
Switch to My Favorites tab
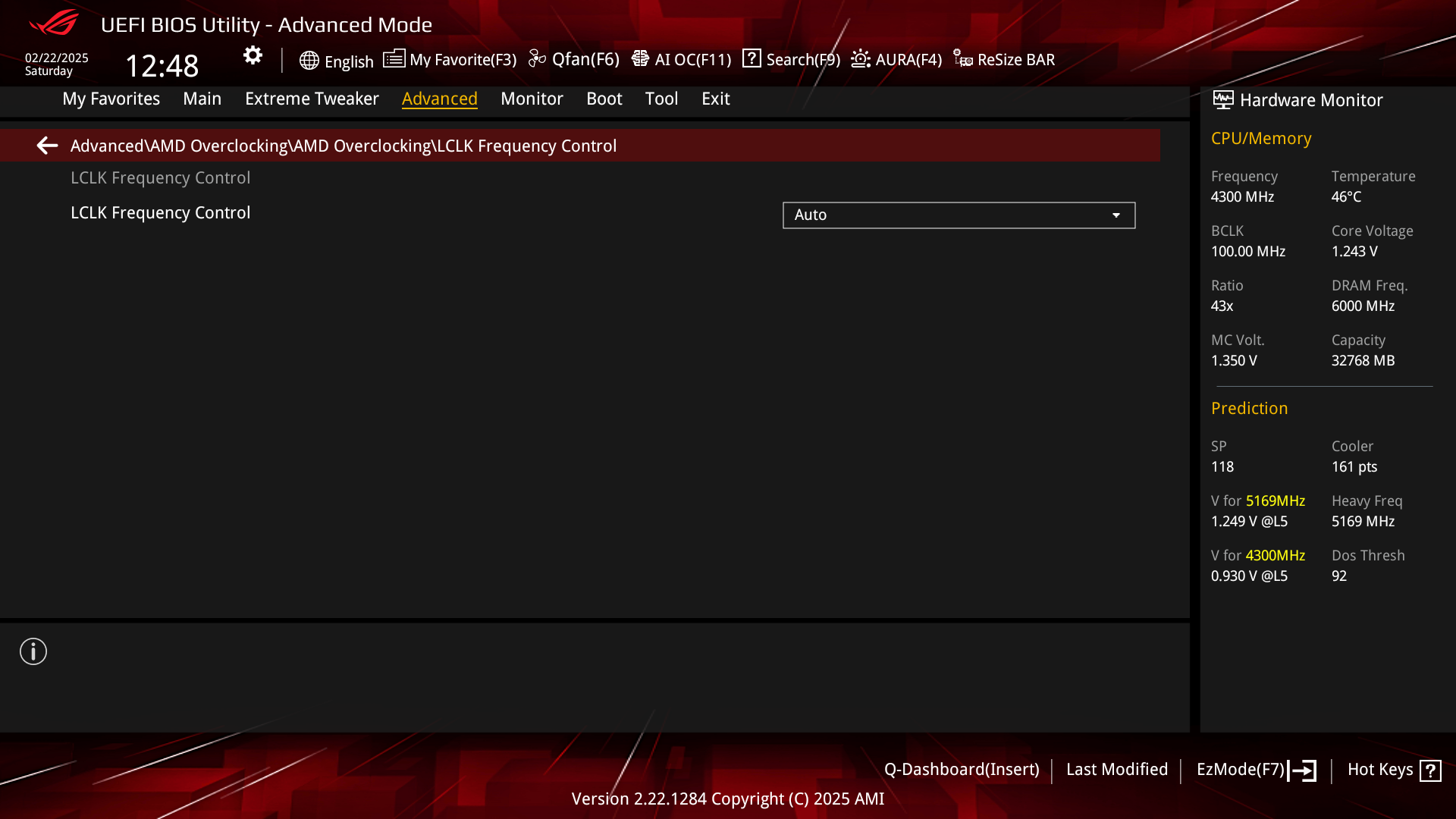111,99
